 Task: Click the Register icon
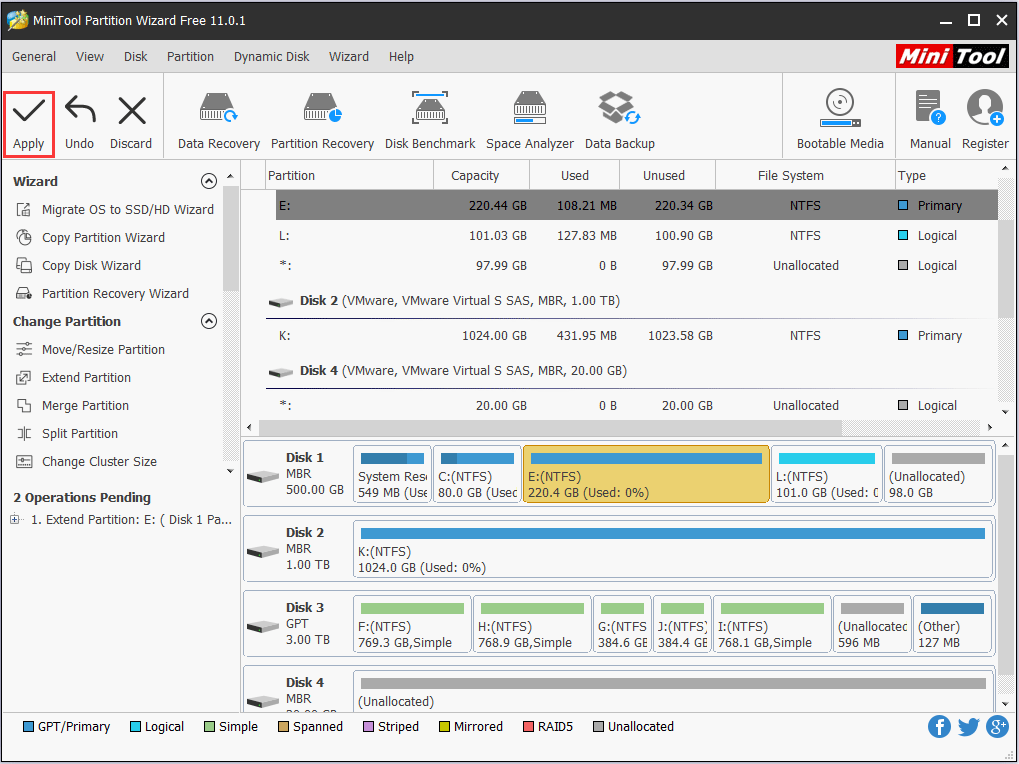[985, 122]
